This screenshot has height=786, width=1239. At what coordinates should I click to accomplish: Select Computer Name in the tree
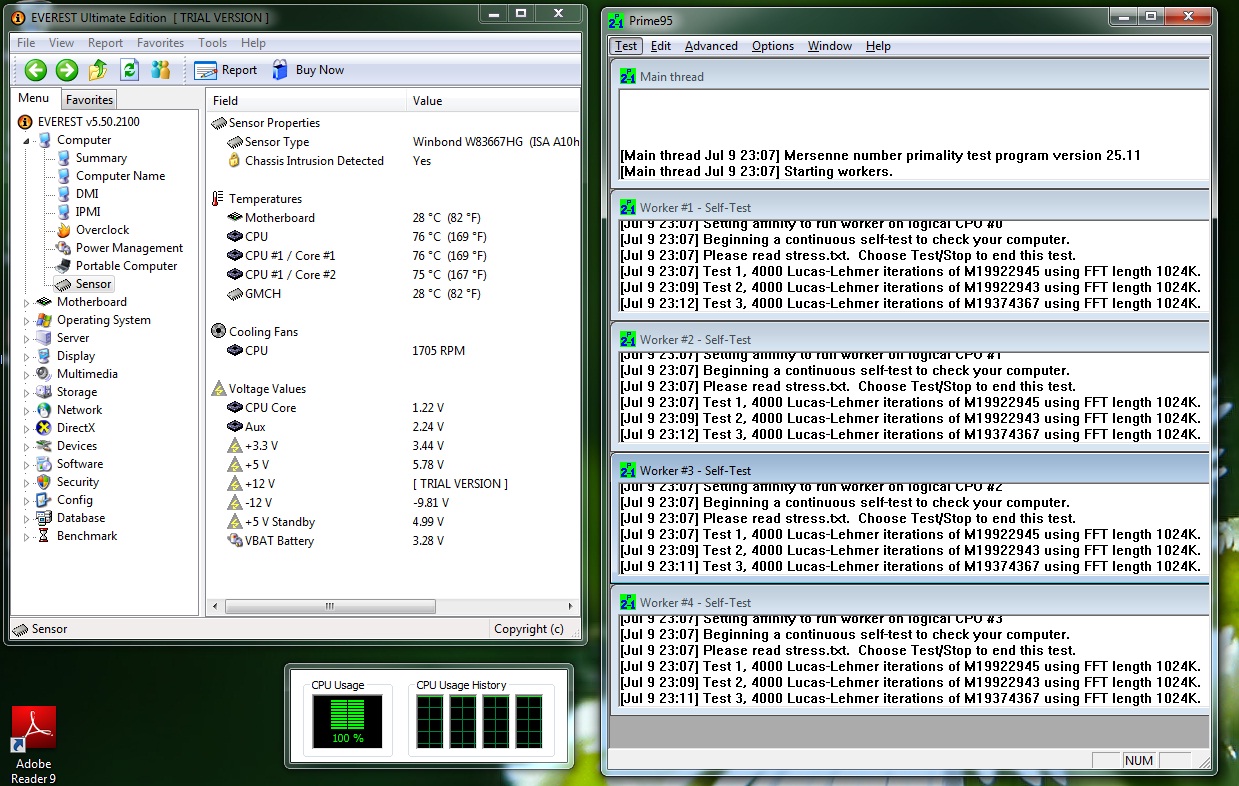click(120, 176)
